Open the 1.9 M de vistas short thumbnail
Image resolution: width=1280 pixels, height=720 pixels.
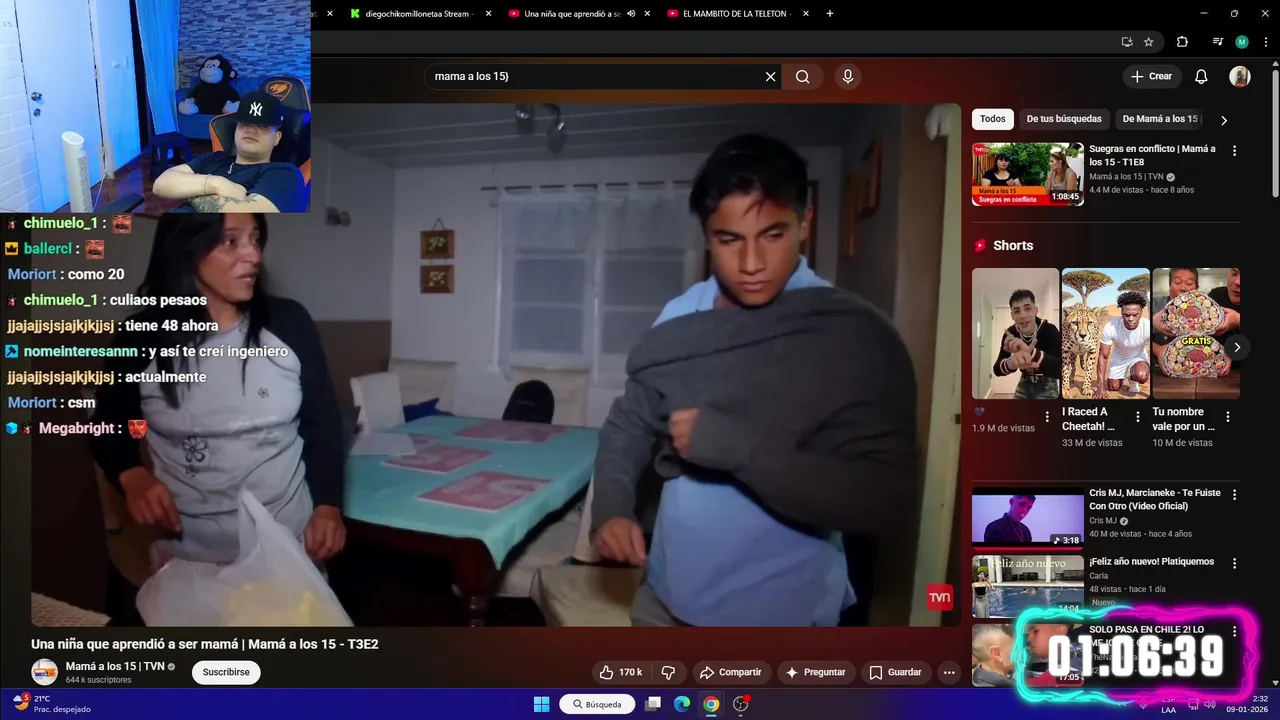1015,333
